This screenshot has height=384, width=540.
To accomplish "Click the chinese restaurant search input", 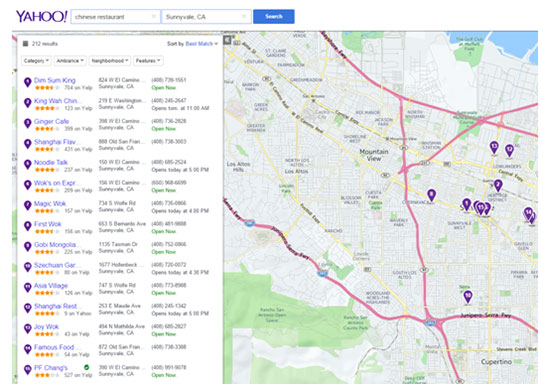I will [115, 17].
